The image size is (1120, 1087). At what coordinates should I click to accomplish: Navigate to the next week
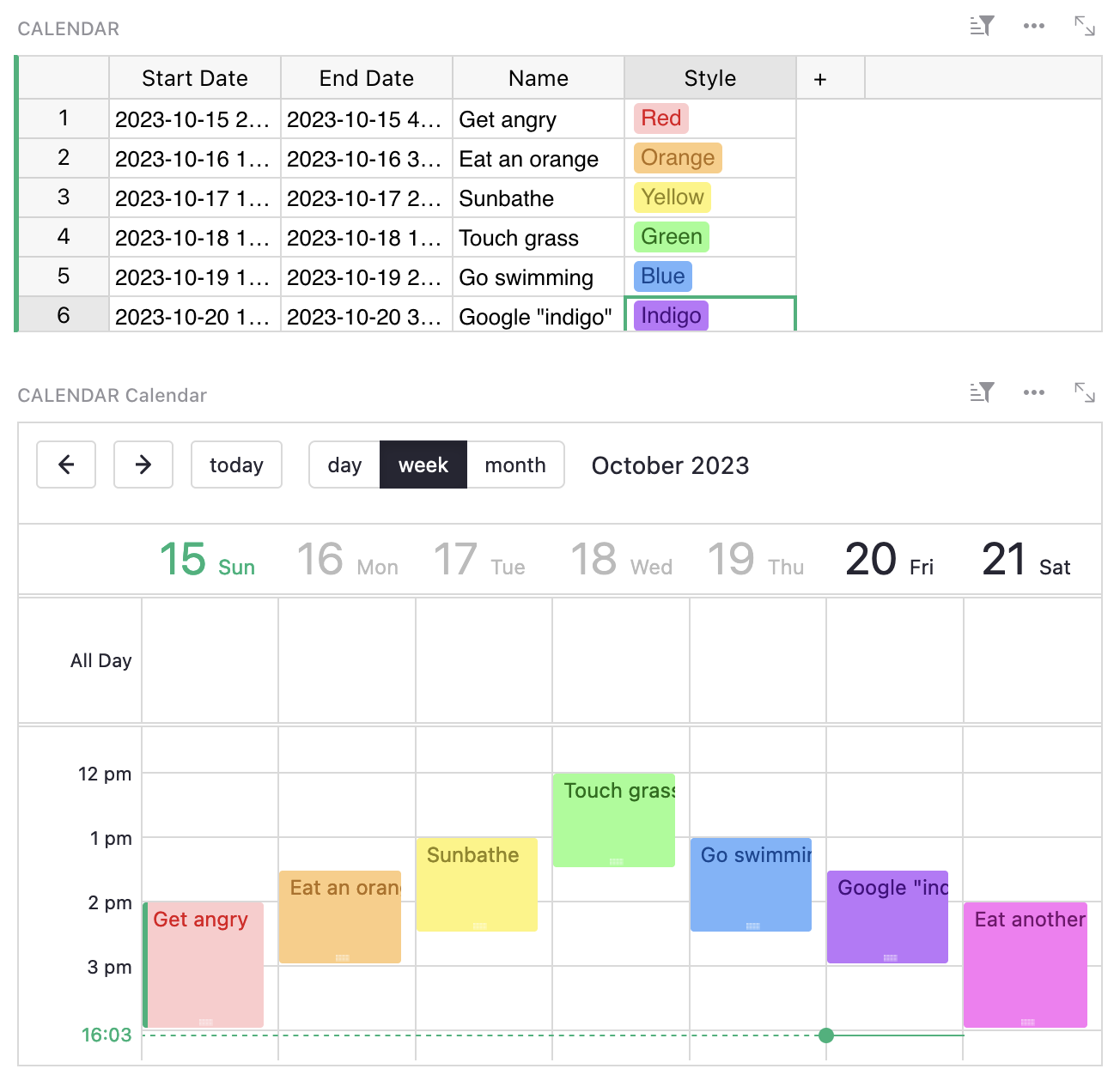pyautogui.click(x=143, y=465)
